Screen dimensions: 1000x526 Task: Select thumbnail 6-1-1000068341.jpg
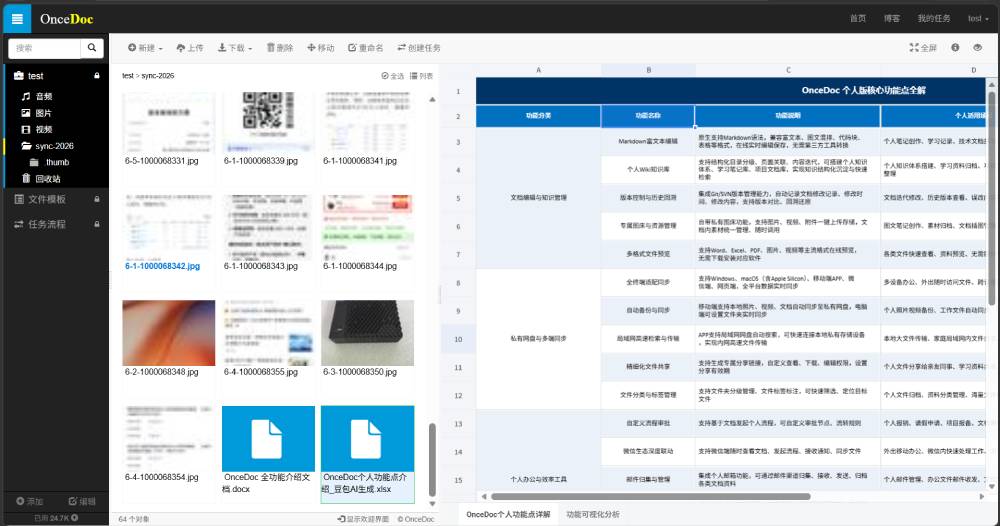[367, 122]
